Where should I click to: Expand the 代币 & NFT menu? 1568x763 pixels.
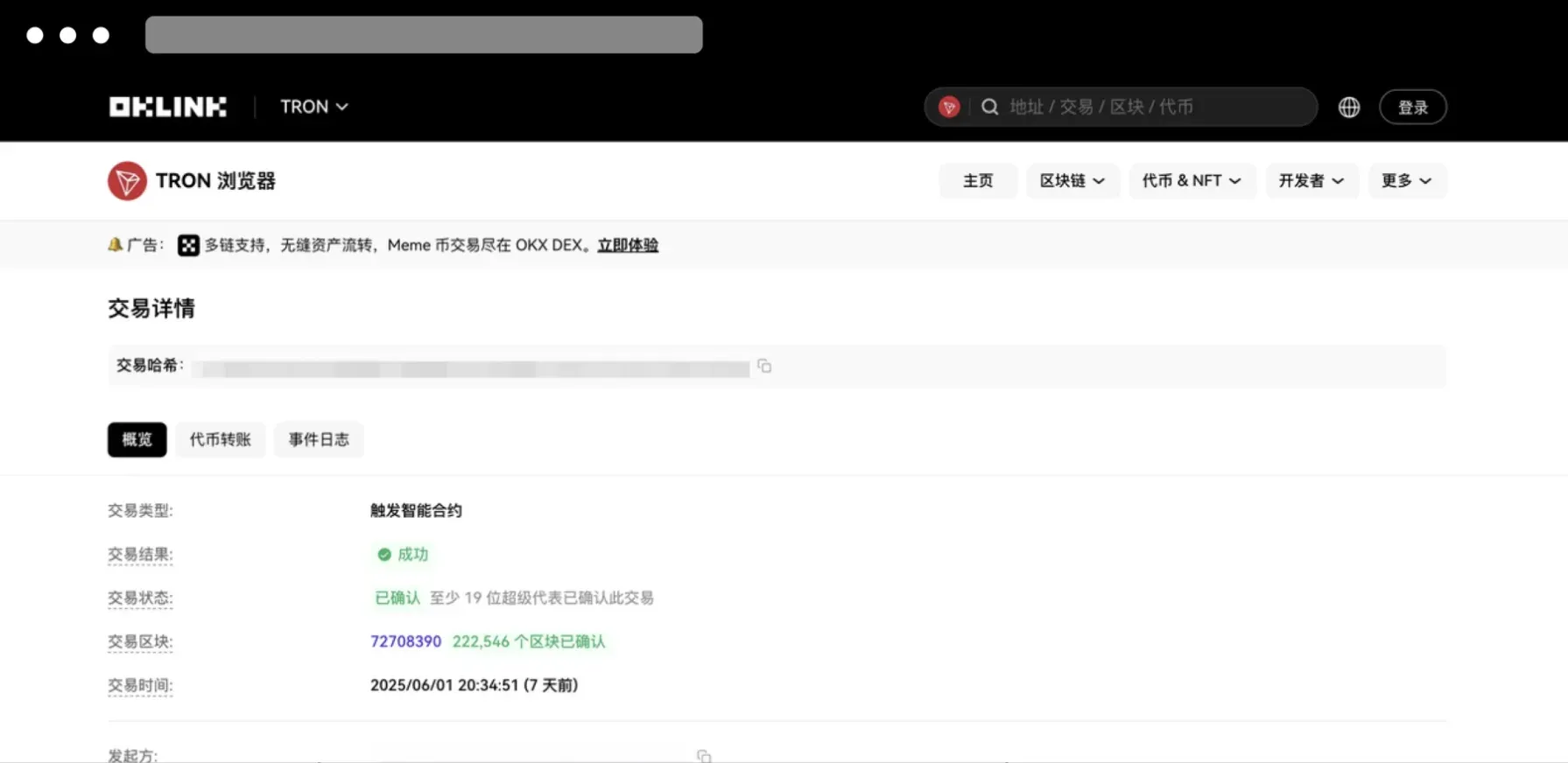pyautogui.click(x=1192, y=181)
